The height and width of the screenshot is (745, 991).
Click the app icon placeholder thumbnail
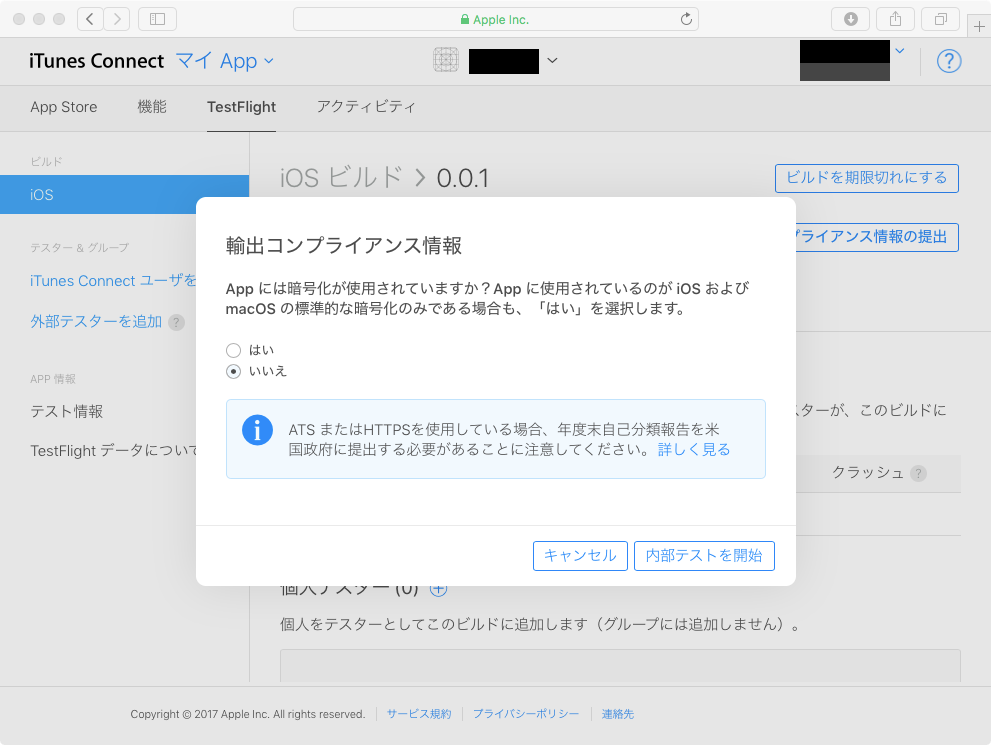click(446, 60)
